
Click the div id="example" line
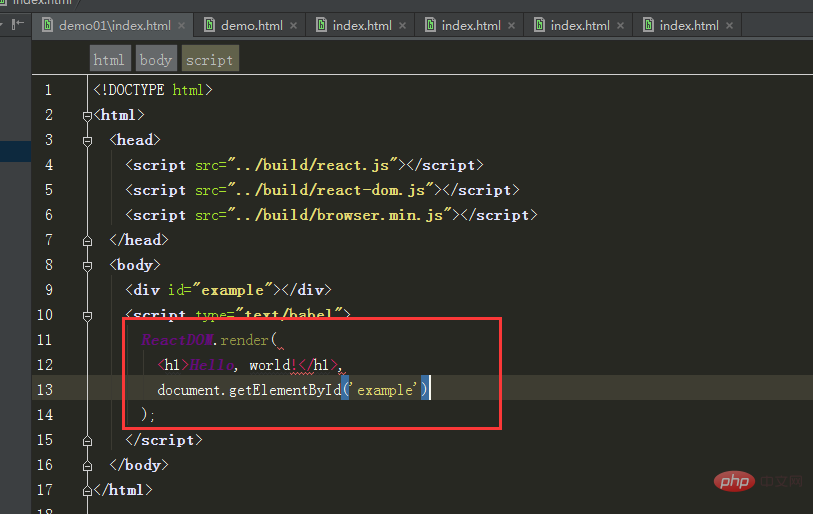click(x=228, y=289)
